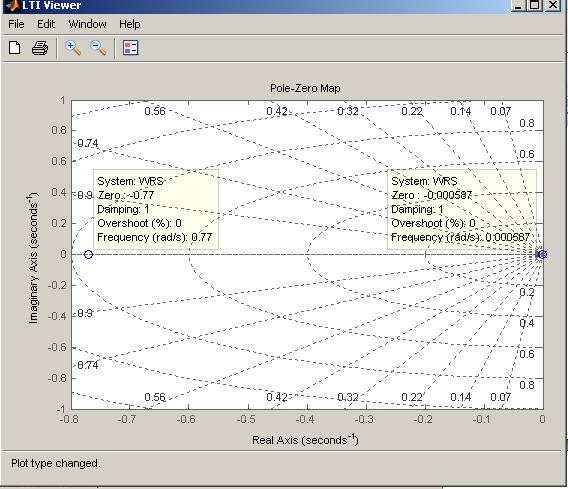Open the Window menu

pos(88,24)
